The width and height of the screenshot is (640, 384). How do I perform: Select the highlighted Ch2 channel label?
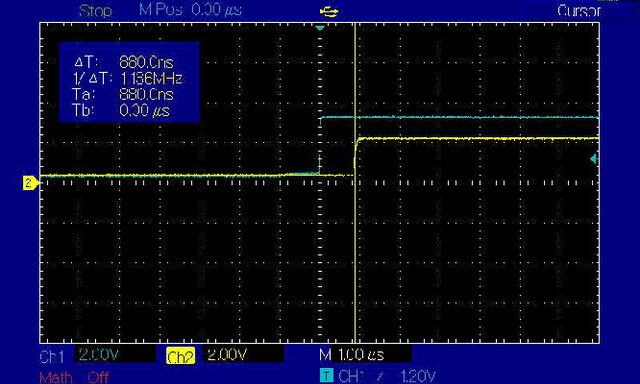pos(180,356)
